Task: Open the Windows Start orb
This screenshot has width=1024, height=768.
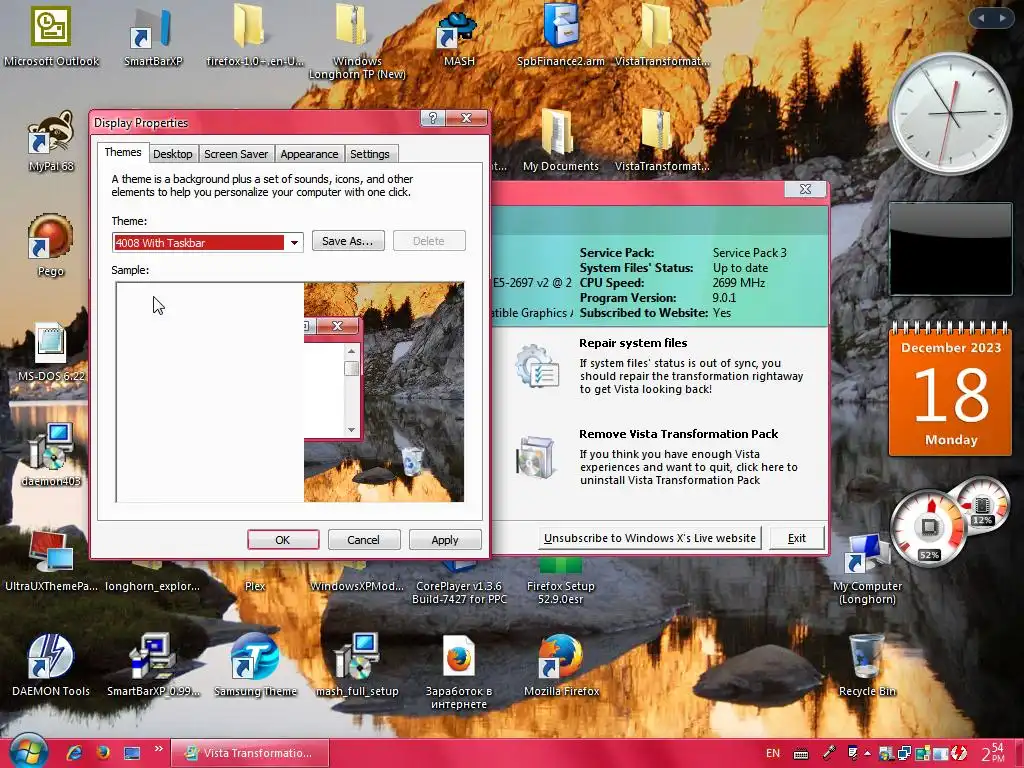Action: click(27, 751)
